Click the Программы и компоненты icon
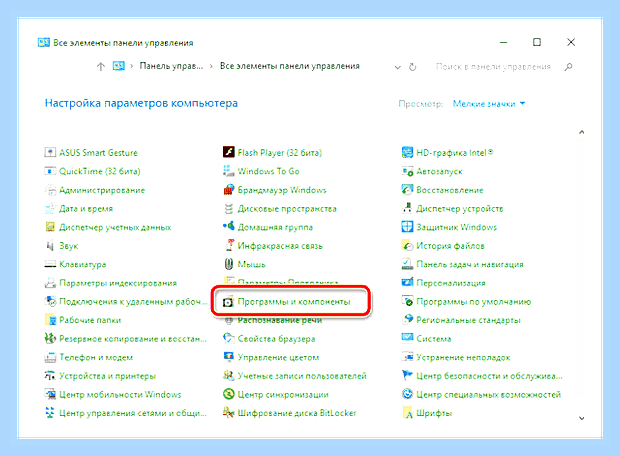 coord(229,302)
